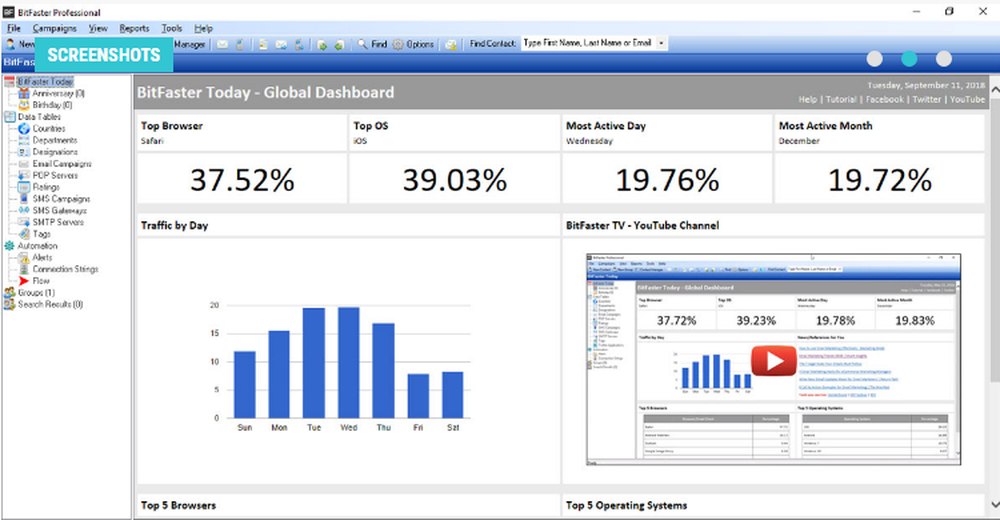This screenshot has width=1000, height=520.
Task: Open the YouTube link in header
Action: tap(967, 100)
